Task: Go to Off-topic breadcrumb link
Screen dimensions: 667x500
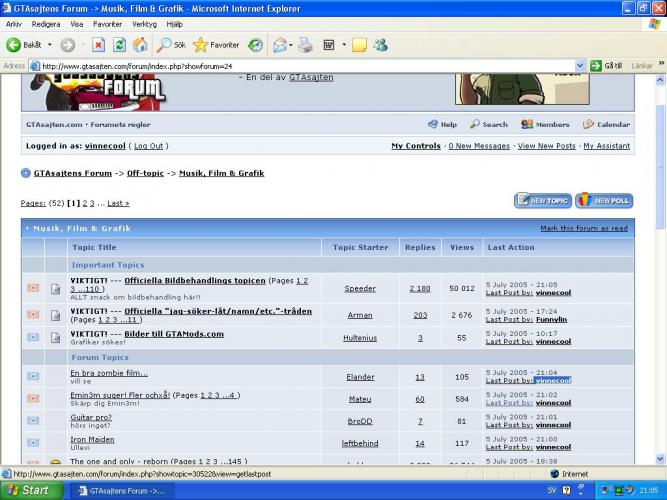Action: [145, 173]
